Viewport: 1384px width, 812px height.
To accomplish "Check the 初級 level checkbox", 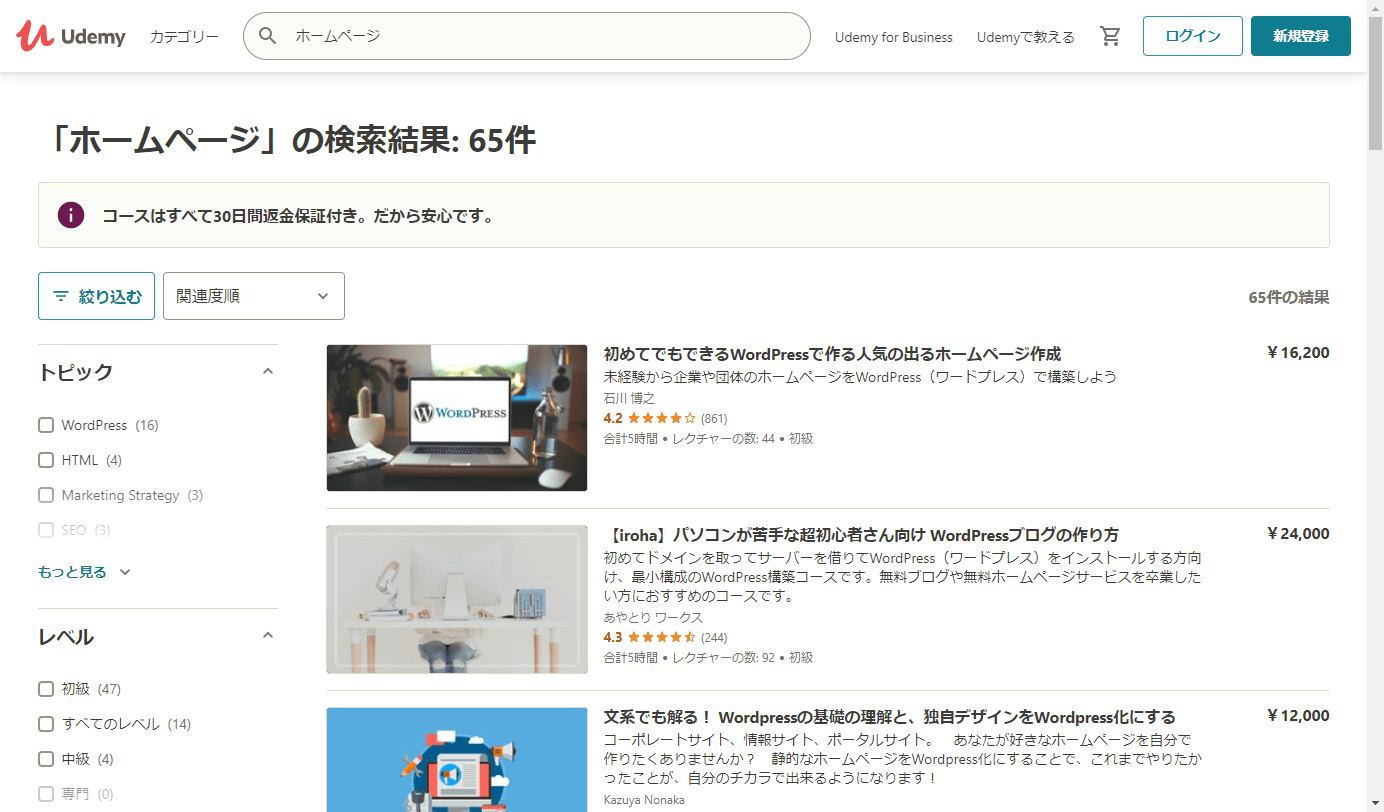I will coord(46,689).
